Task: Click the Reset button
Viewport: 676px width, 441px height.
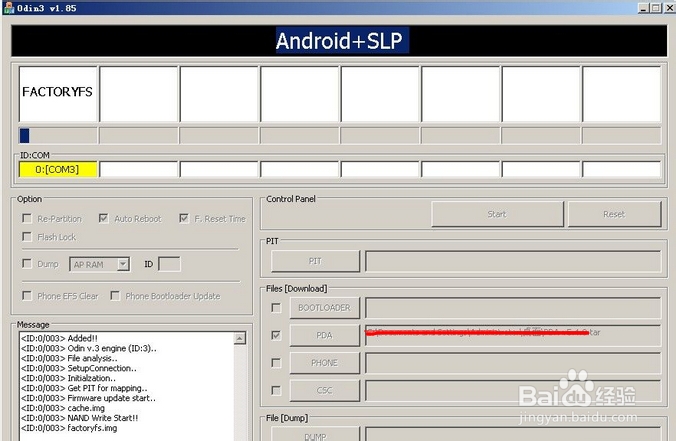Action: tap(614, 214)
